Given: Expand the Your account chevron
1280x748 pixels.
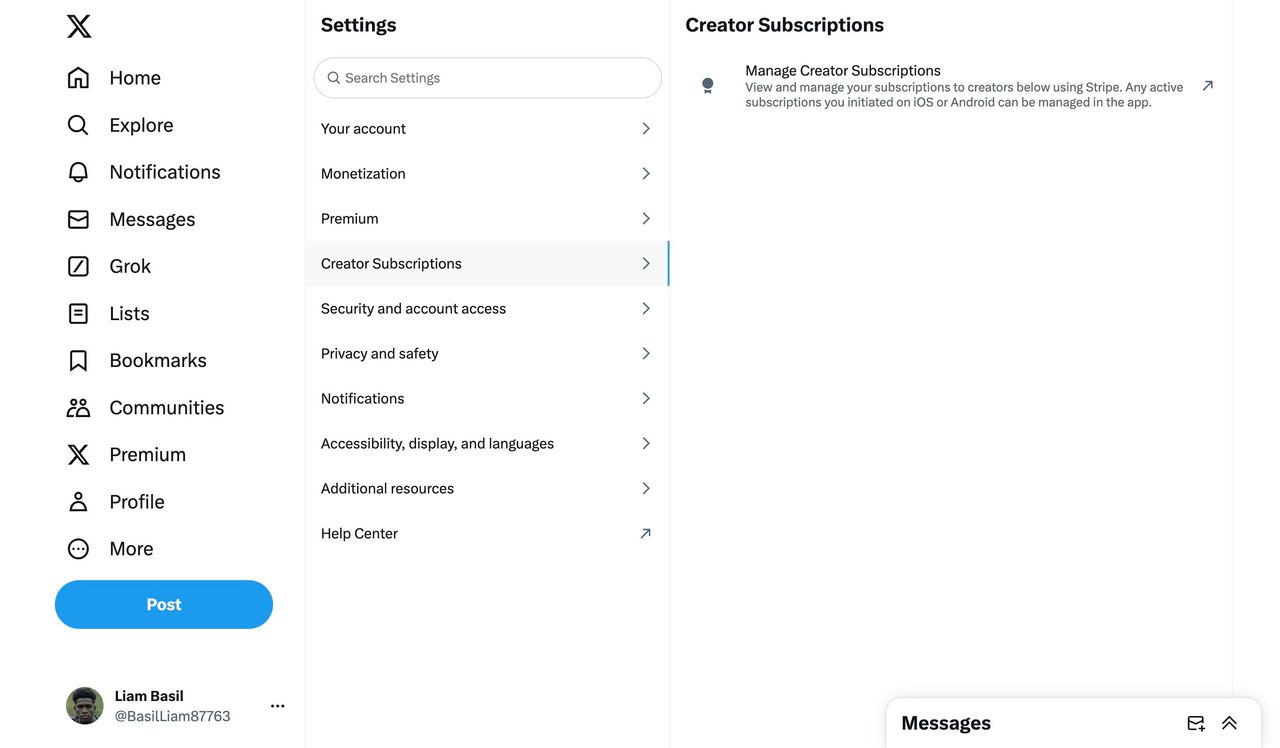Looking at the screenshot, I should [x=646, y=129].
